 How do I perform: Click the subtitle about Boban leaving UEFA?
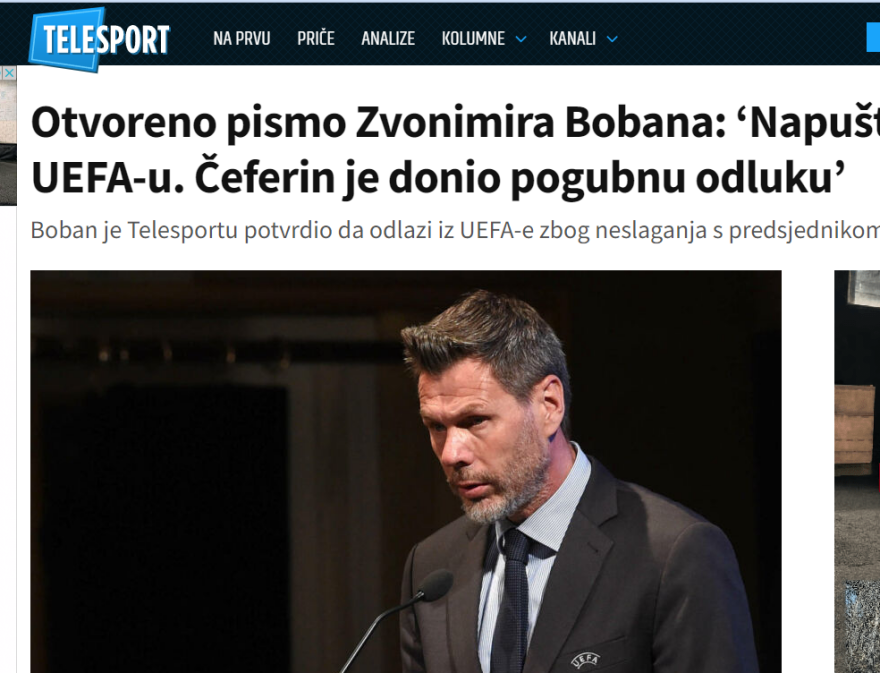(455, 230)
